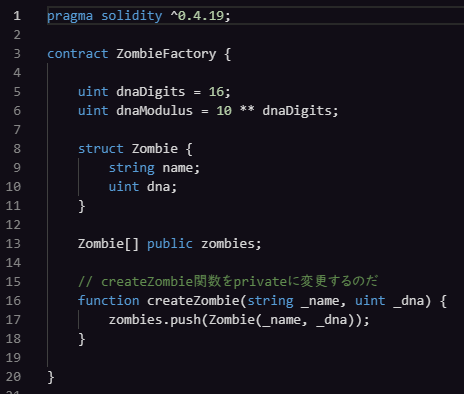This screenshot has width=464, height=394.
Task: Click line number 3 in the gutter
Action: 17,54
